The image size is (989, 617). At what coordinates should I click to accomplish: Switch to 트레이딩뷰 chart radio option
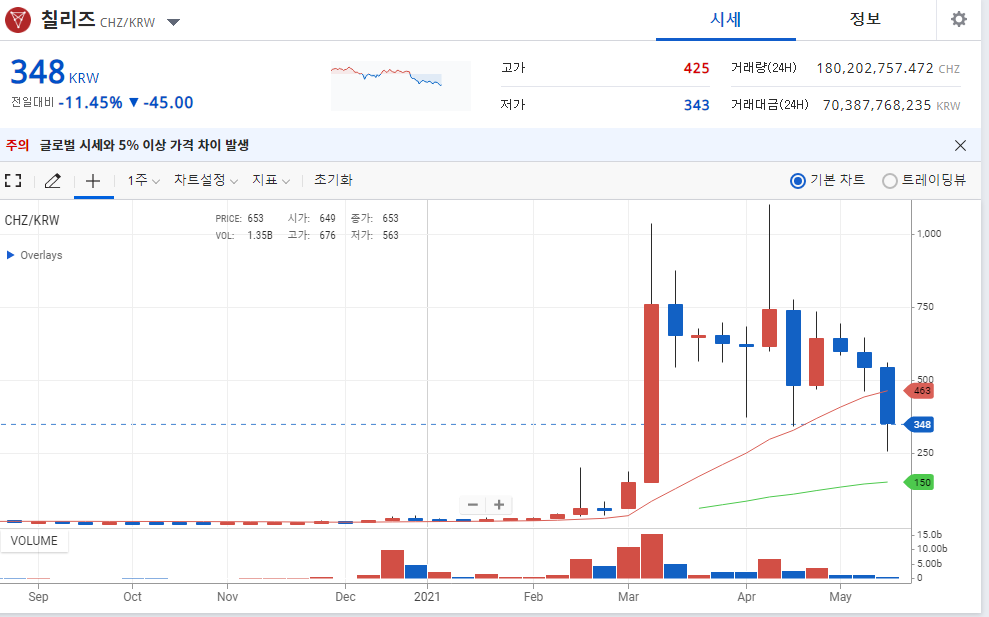coord(889,181)
